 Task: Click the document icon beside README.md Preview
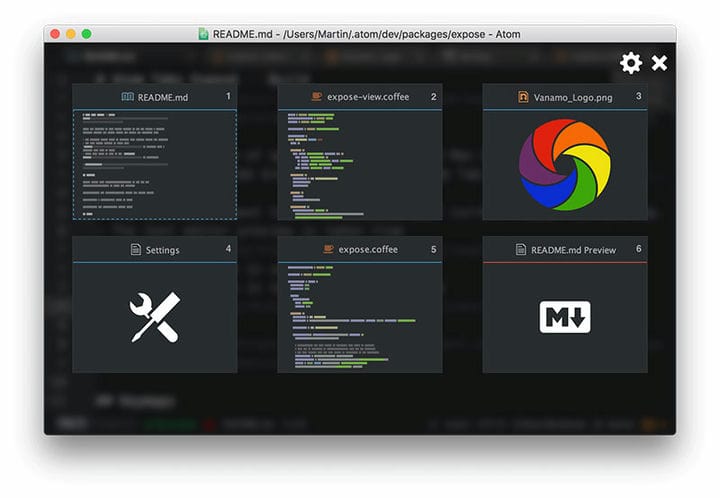click(x=521, y=249)
